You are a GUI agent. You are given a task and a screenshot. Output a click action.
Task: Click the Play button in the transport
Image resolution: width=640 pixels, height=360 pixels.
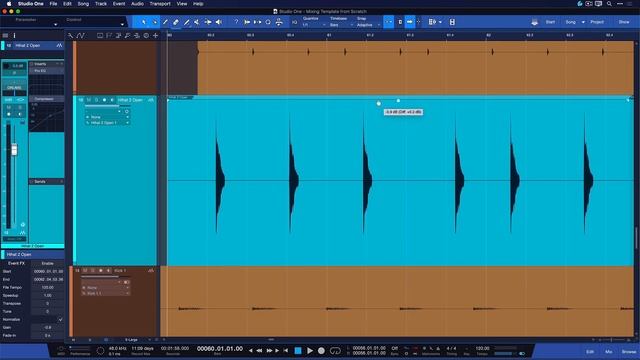[x=310, y=351]
